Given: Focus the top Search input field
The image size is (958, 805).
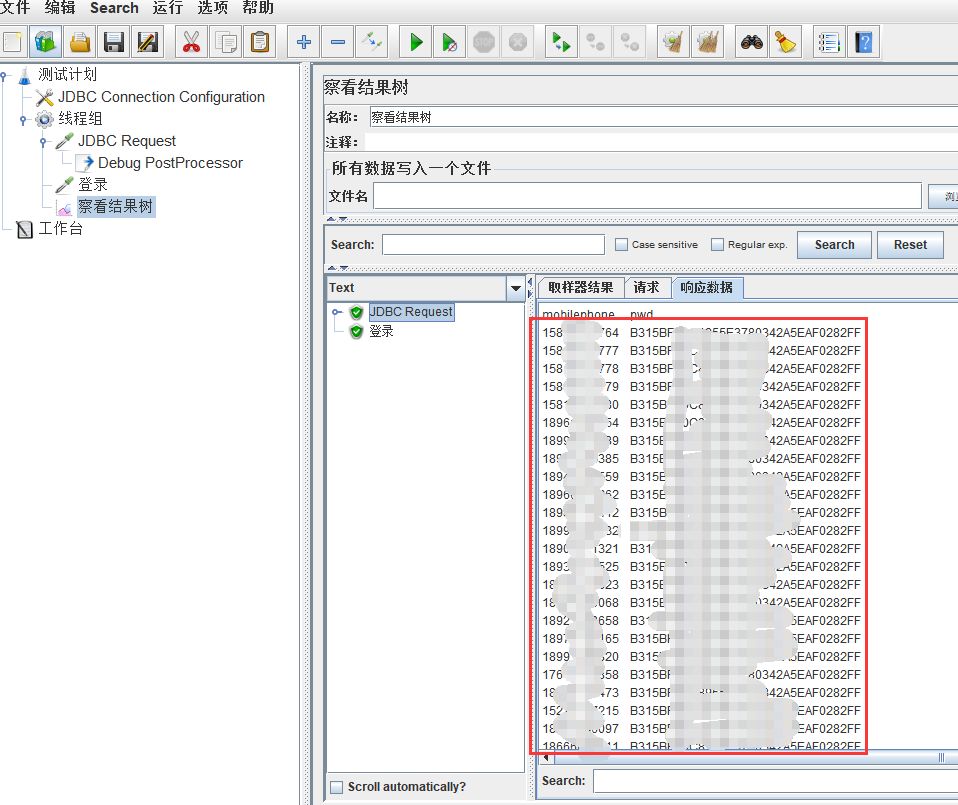Looking at the screenshot, I should pos(493,244).
